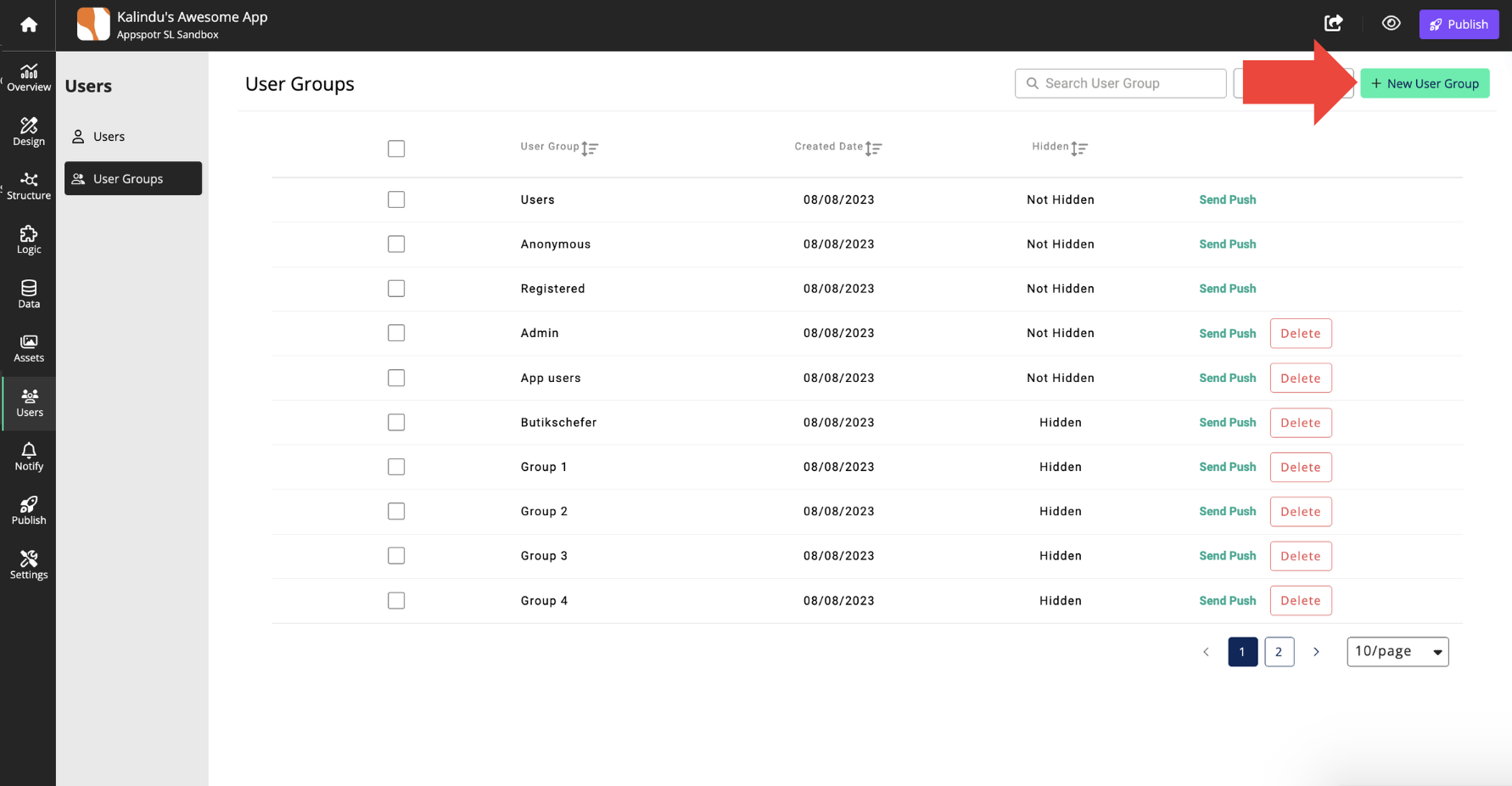Check the Group 3 row checkbox
The image size is (1512, 786).
coord(396,556)
